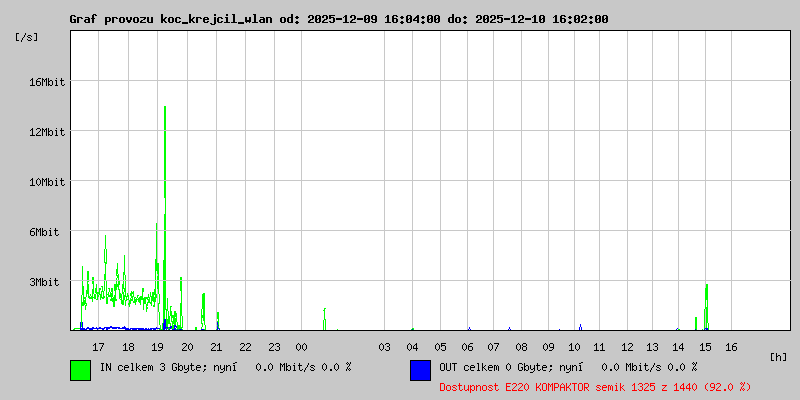The height and width of the screenshot is (400, 800).
Task: Click the '00' hour label on x-axis
Action: click(301, 347)
